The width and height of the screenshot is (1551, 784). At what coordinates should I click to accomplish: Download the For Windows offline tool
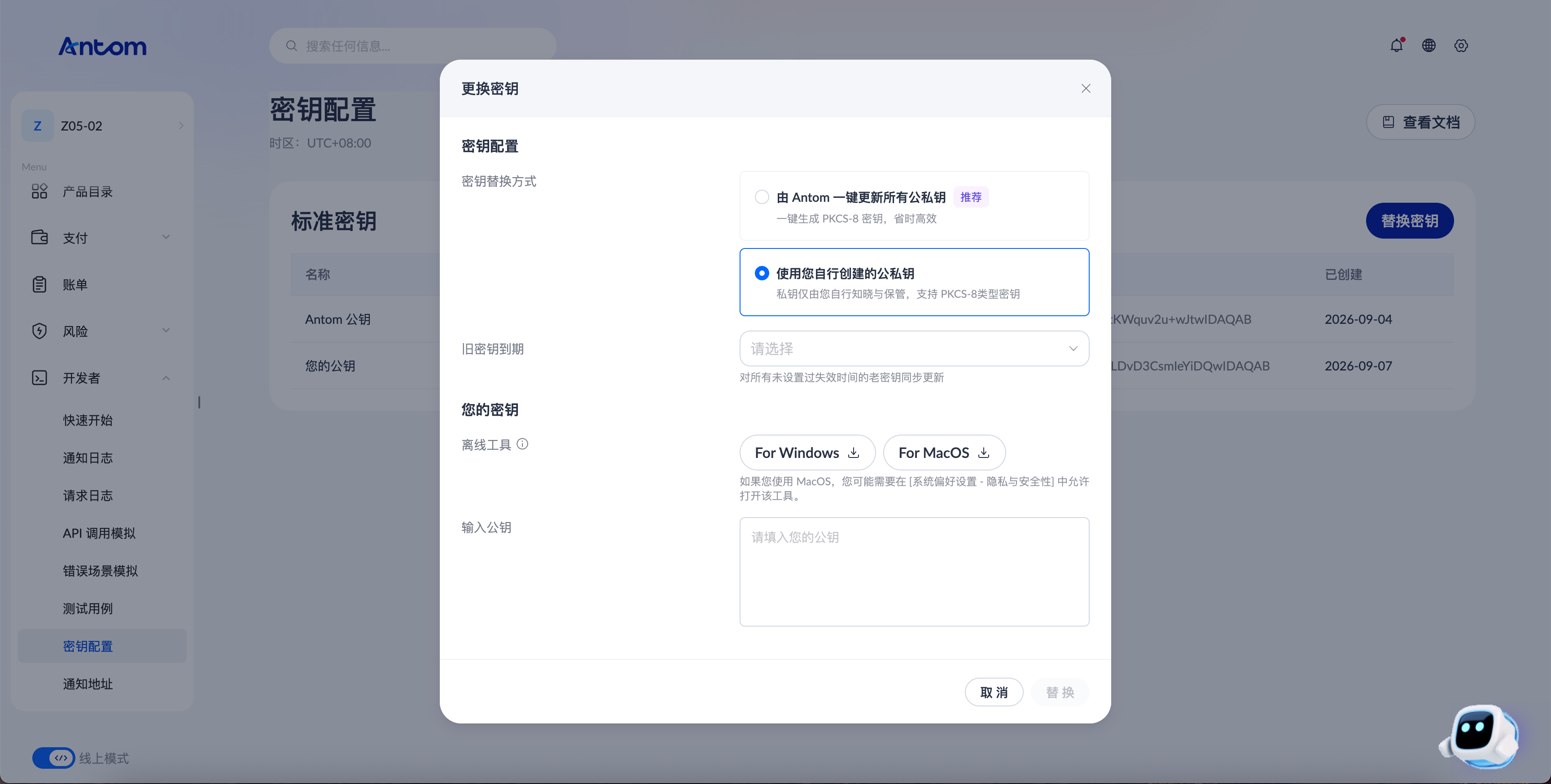point(807,453)
